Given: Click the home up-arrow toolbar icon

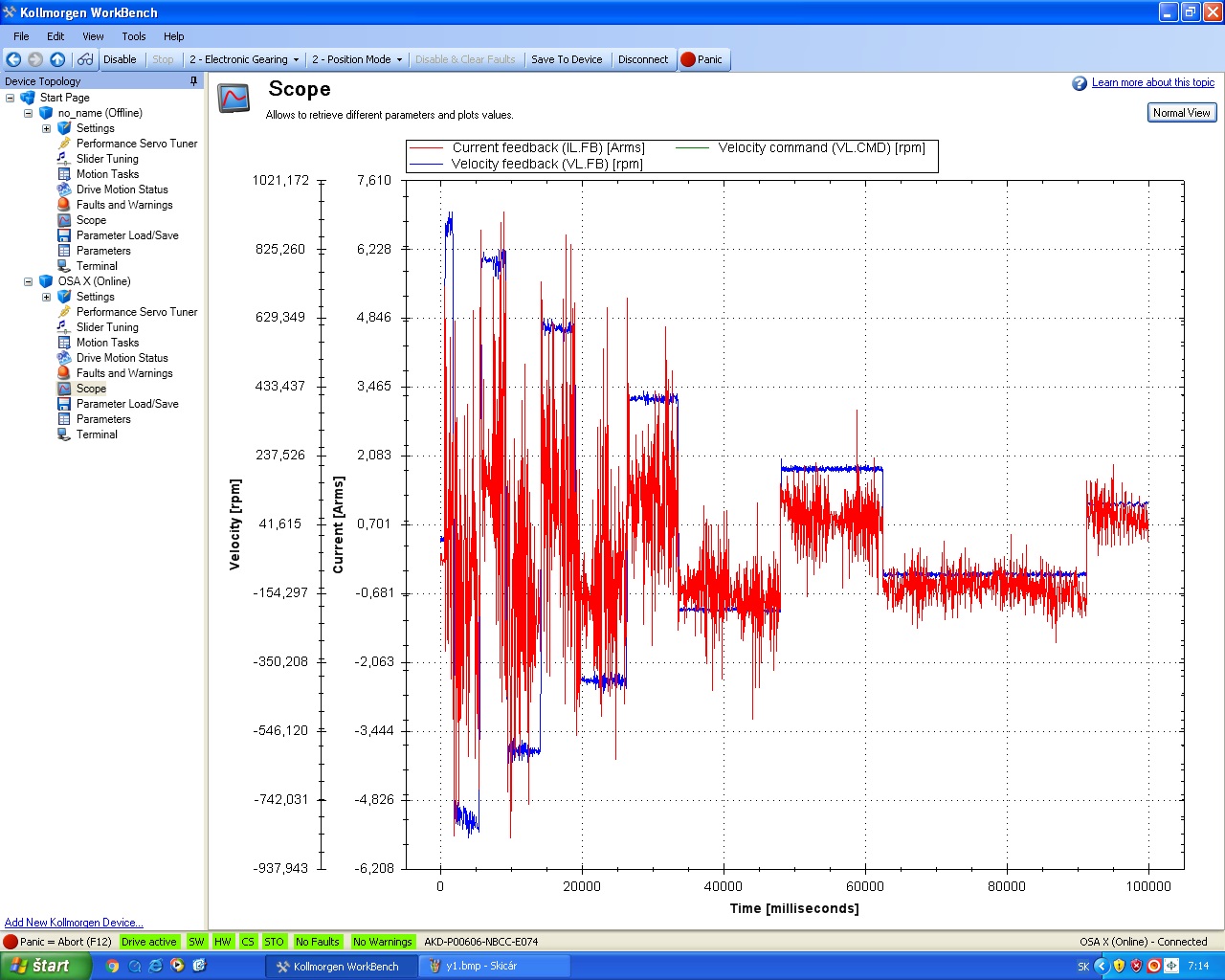Looking at the screenshot, I should pyautogui.click(x=57, y=59).
